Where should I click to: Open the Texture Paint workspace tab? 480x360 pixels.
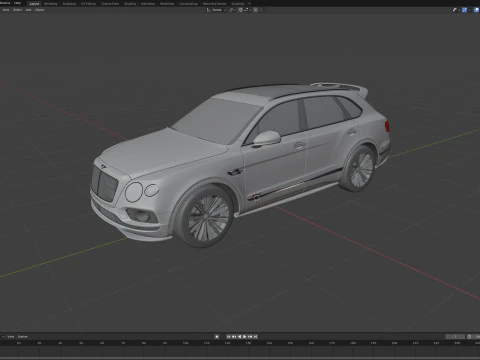point(110,4)
